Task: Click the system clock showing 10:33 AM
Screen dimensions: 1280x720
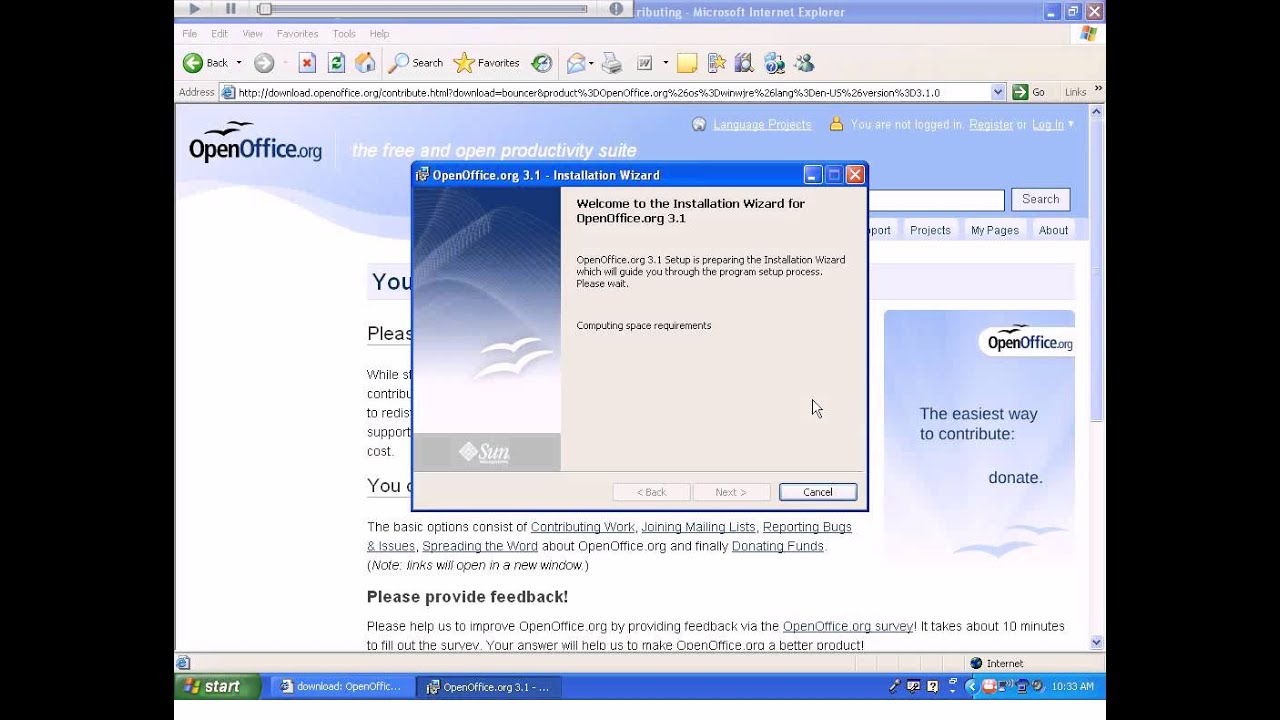Action: (x=1071, y=687)
